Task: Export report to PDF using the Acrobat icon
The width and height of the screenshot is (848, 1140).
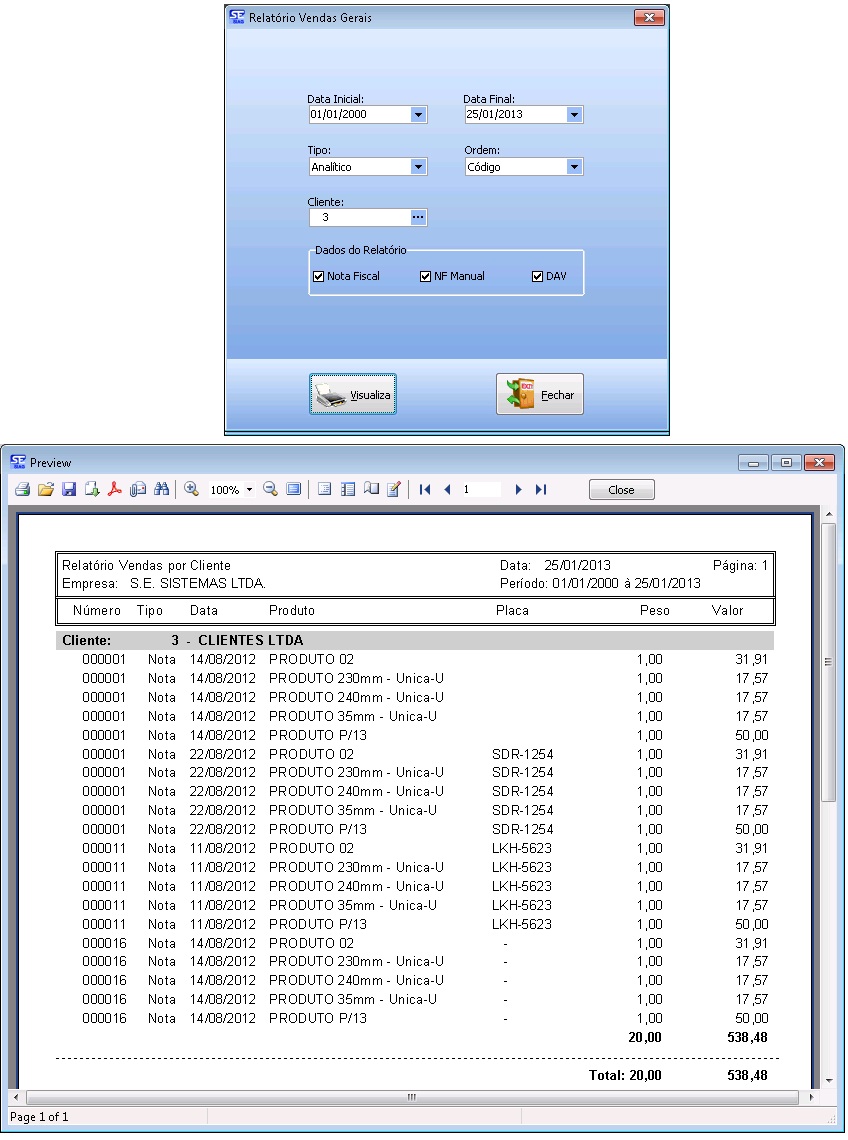Action: (115, 490)
